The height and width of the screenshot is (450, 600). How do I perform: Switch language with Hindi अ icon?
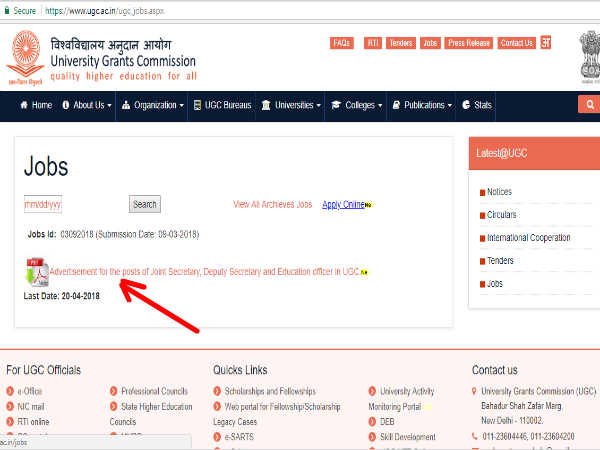click(546, 42)
